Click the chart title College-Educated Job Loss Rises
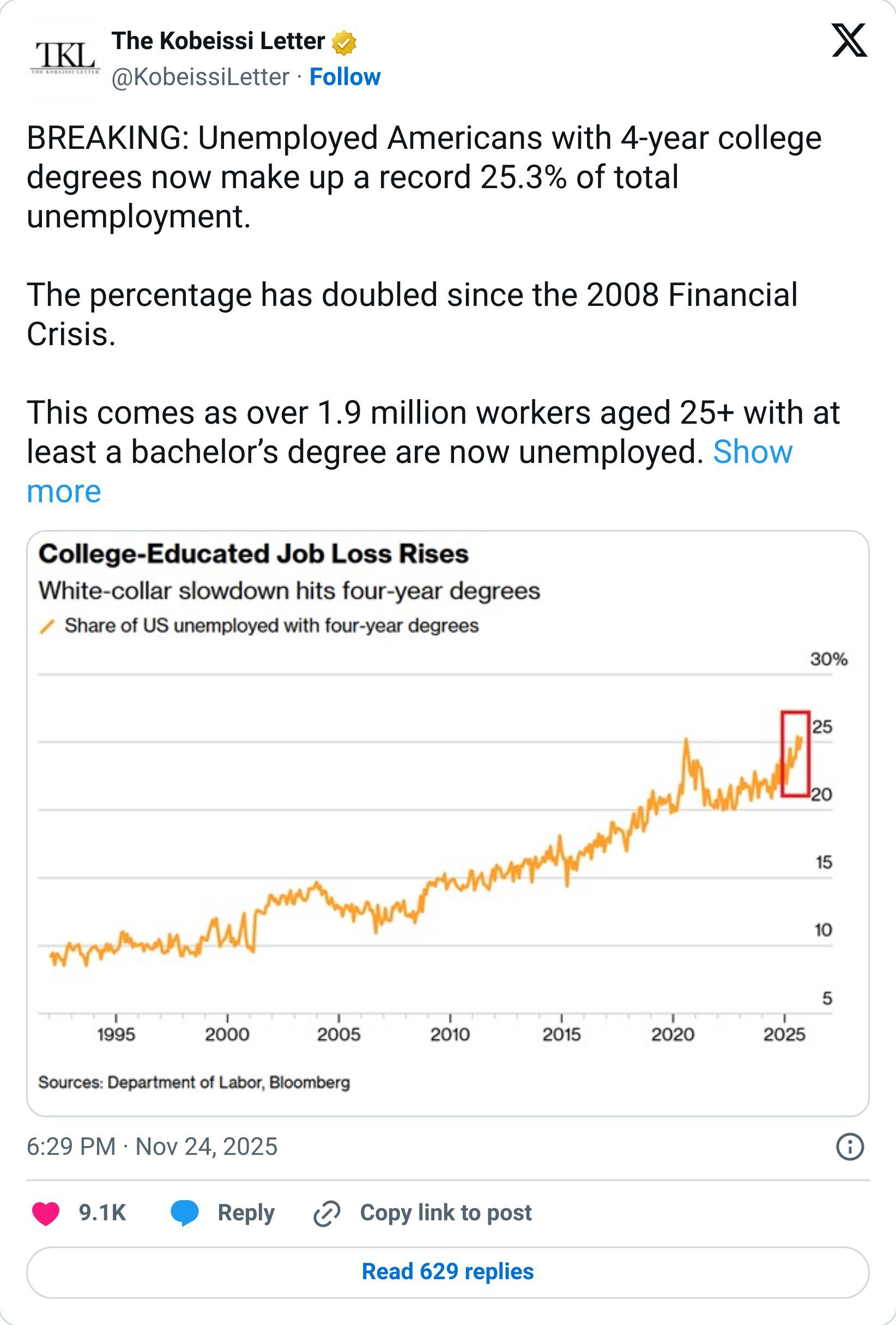This screenshot has width=896, height=1325. tap(253, 553)
